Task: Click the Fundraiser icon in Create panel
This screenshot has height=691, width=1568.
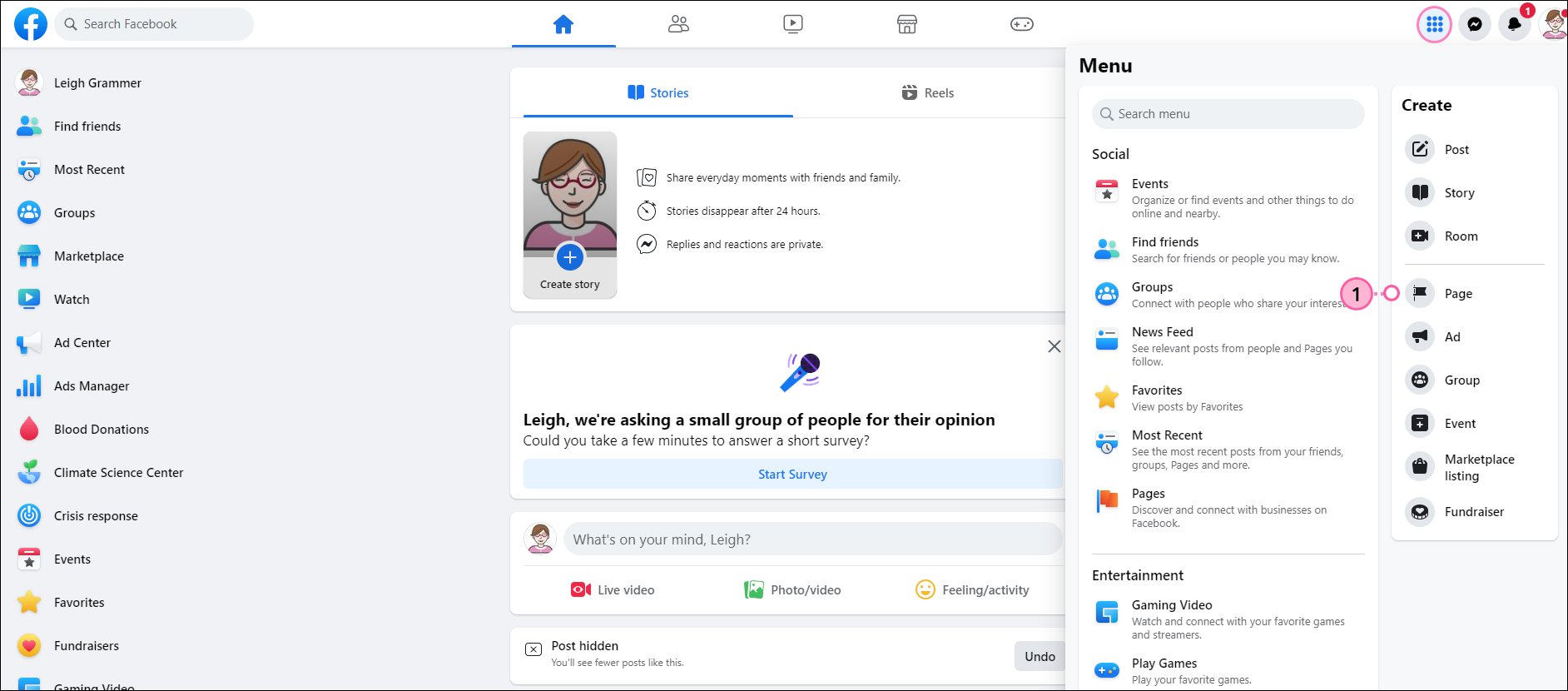Action: click(x=1420, y=511)
